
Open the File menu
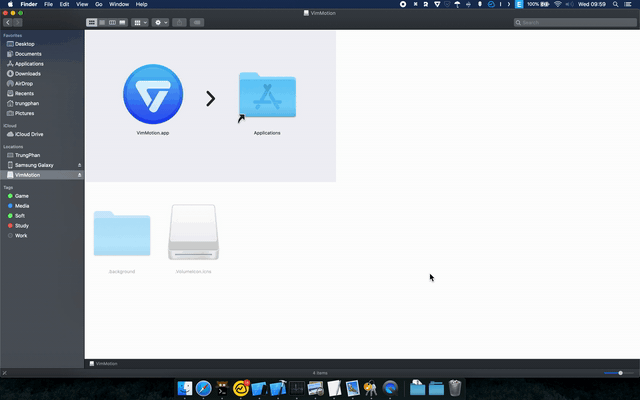[48, 4]
